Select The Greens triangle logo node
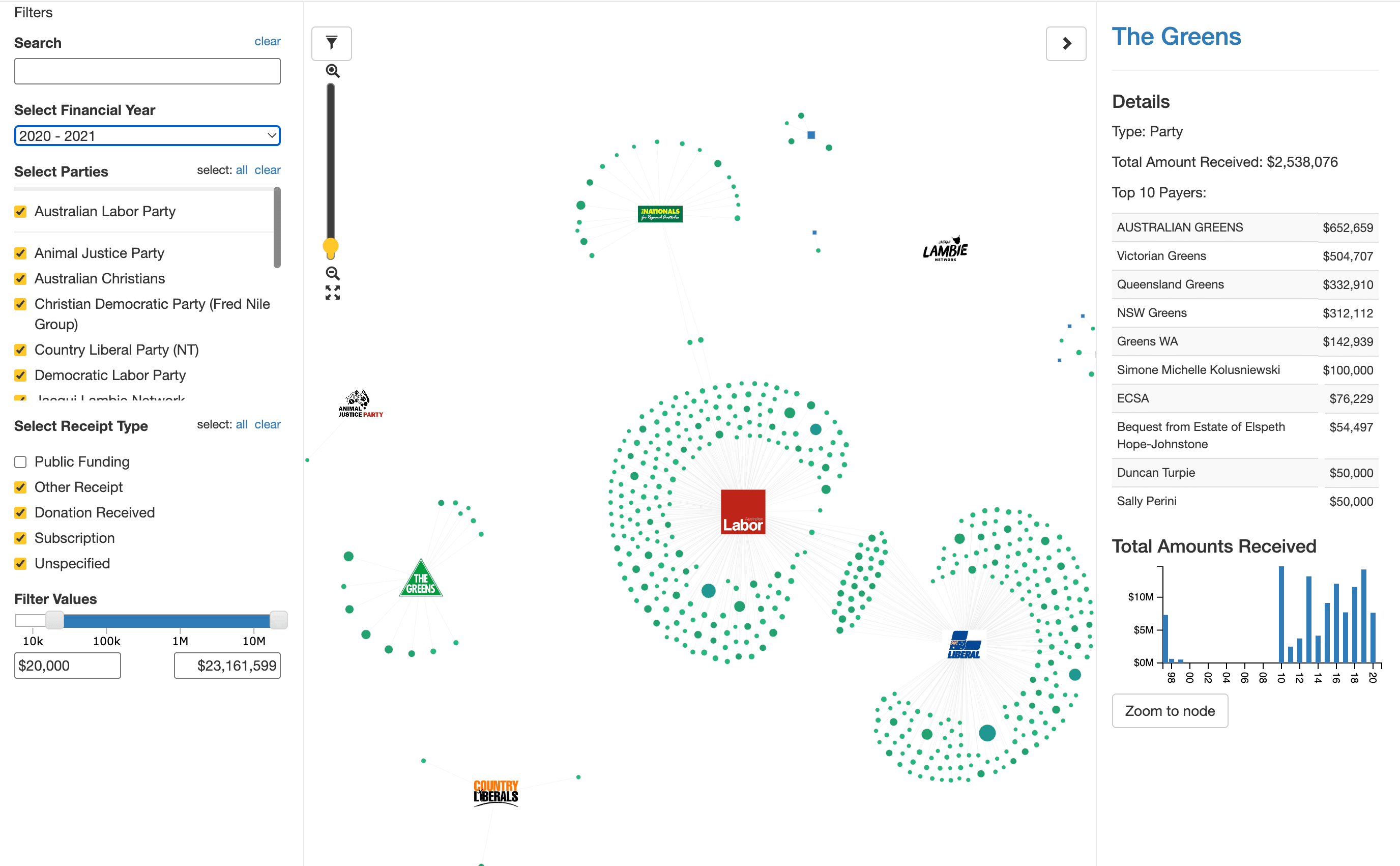This screenshot has width=1400, height=866. [421, 579]
